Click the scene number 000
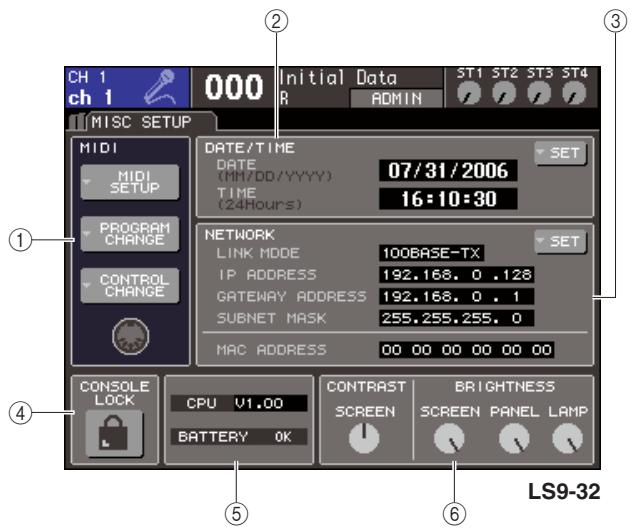This screenshot has height=531, width=631. coord(234,87)
